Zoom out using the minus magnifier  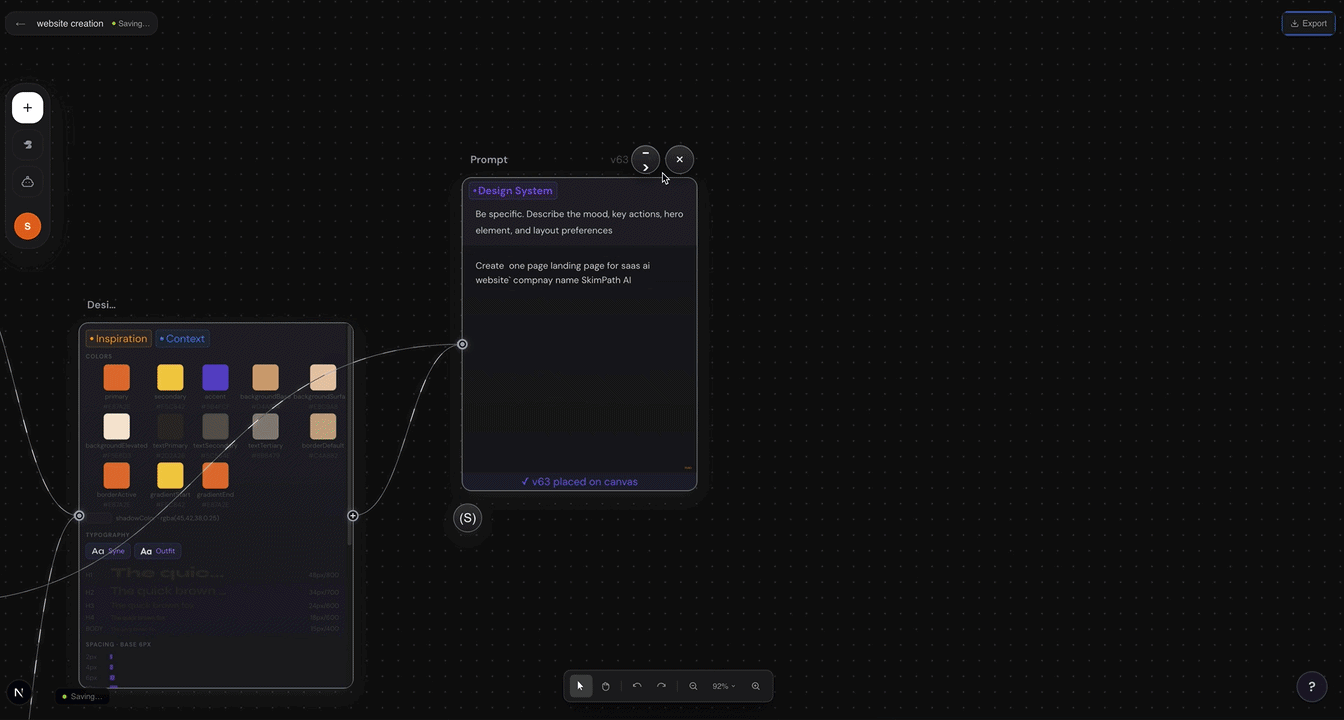pos(693,686)
